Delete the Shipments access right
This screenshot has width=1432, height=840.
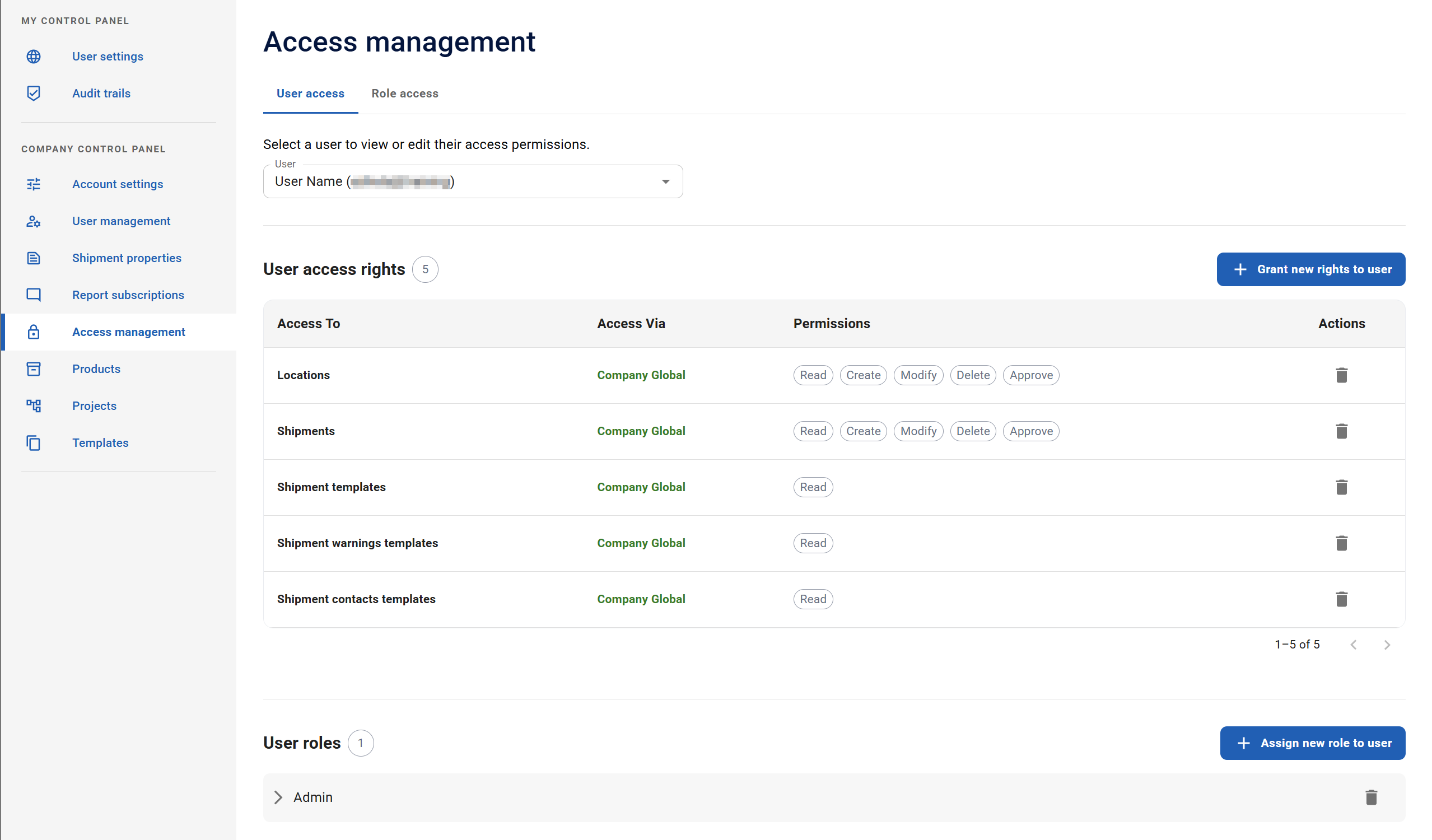click(x=1341, y=431)
